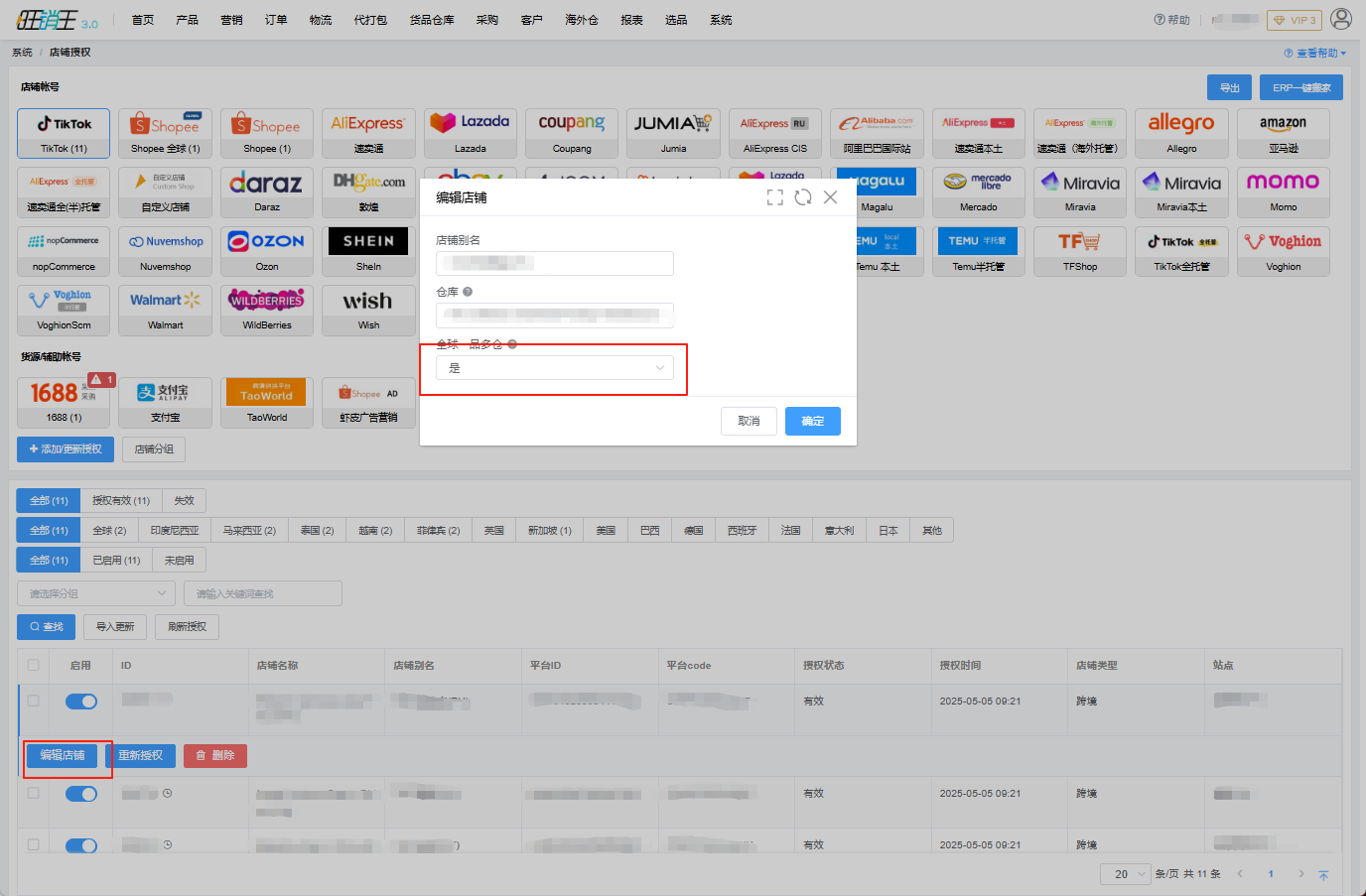Toggle 启用 switch in first store row

click(x=81, y=702)
